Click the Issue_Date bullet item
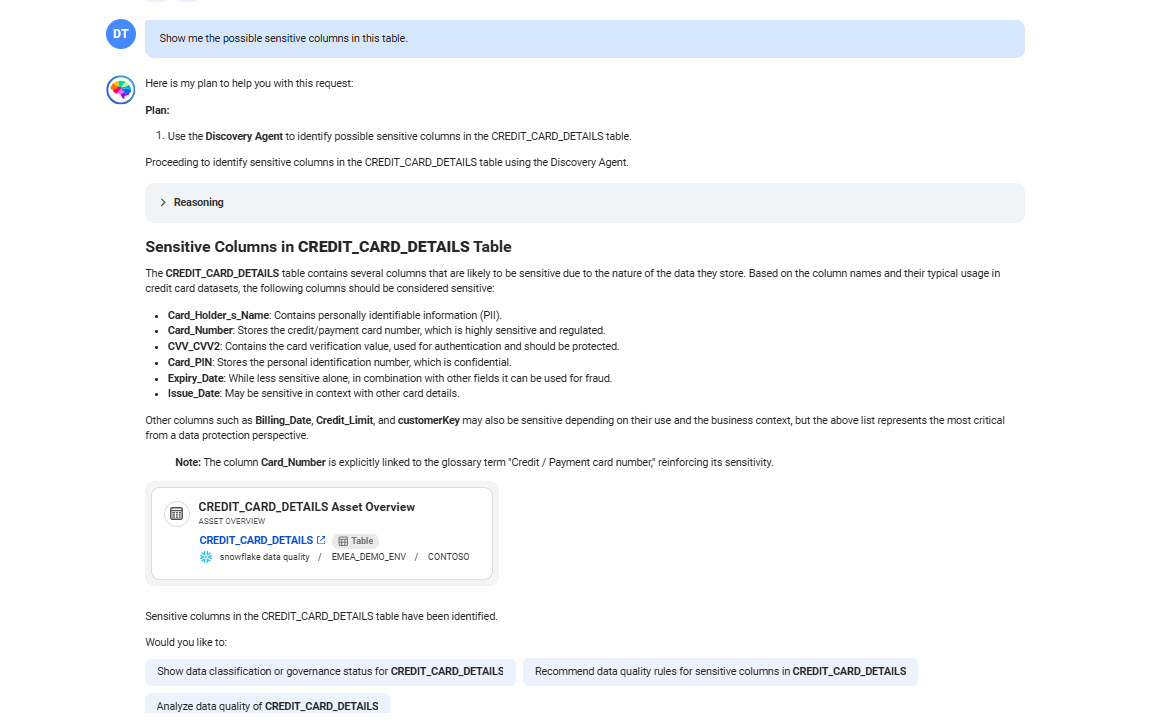The height and width of the screenshot is (727, 1157). click(314, 393)
